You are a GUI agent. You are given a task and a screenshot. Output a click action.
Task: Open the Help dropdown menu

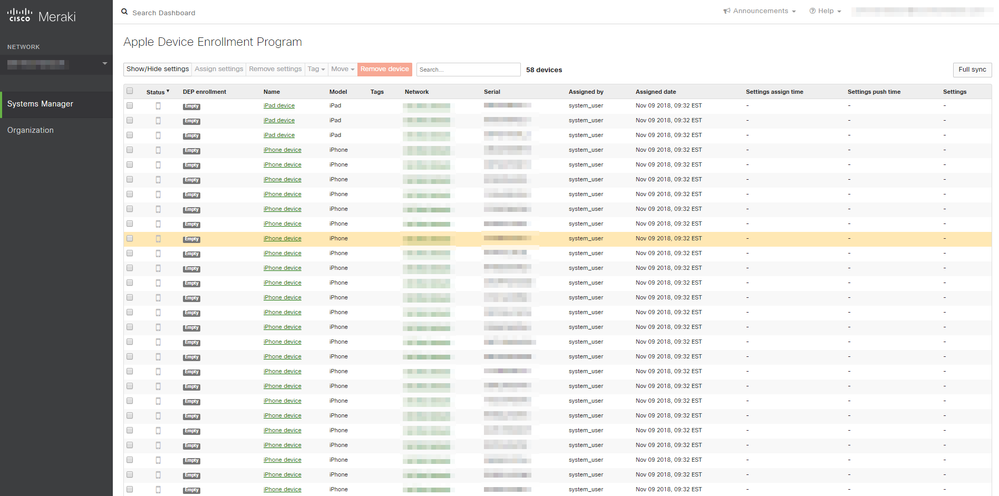tap(825, 11)
